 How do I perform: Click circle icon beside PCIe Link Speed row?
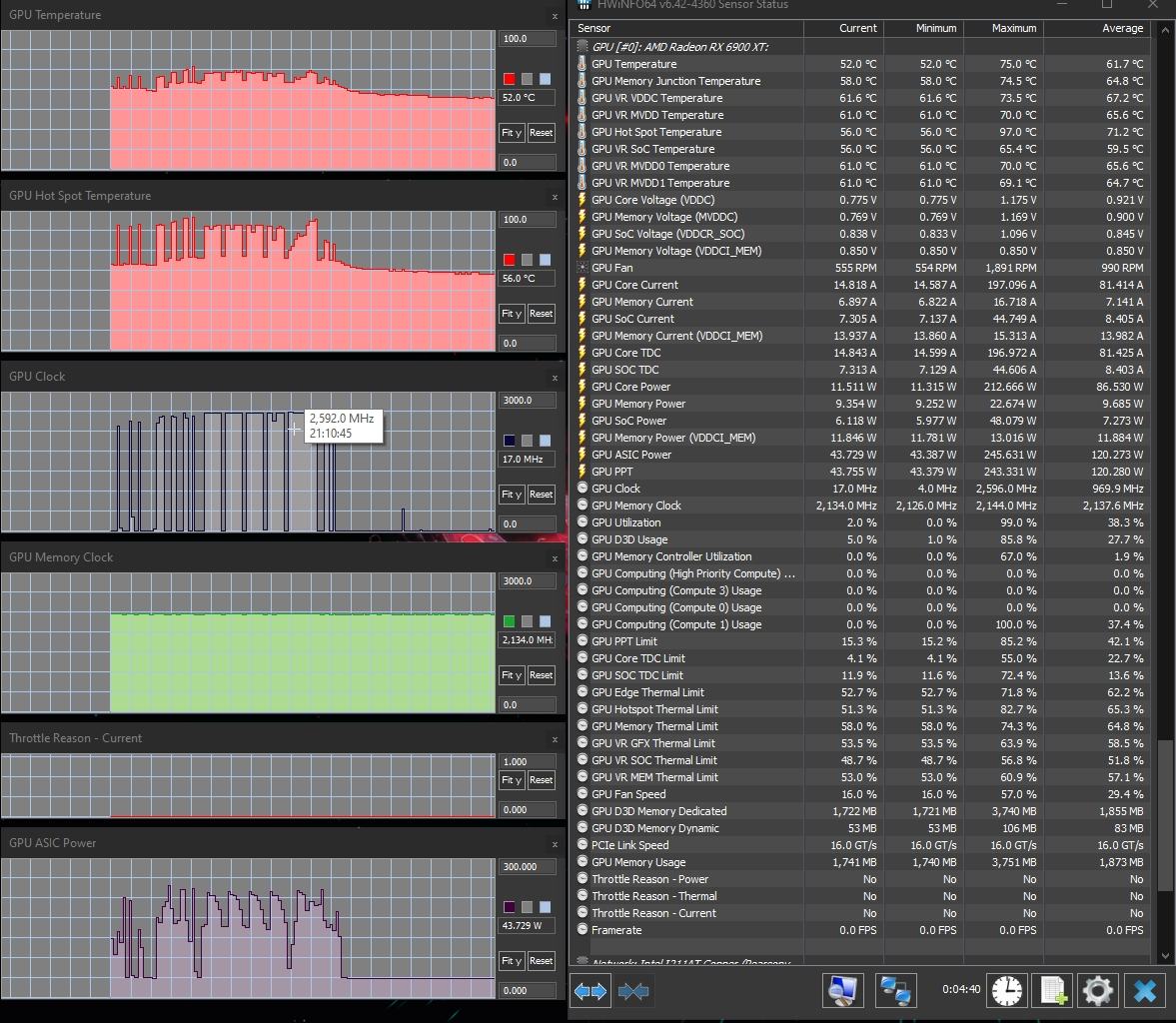(x=582, y=845)
